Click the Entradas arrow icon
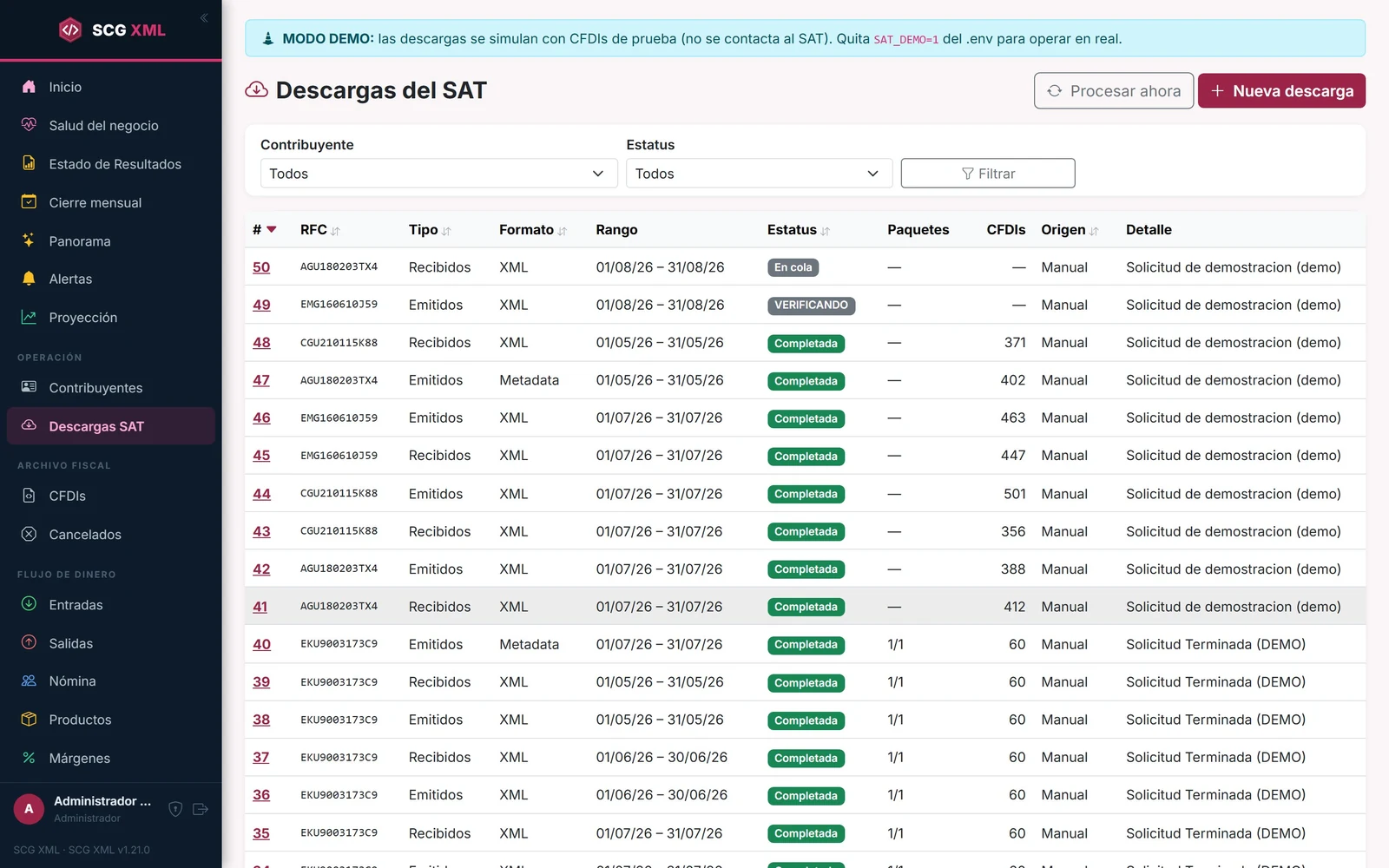The image size is (1389, 868). click(29, 604)
